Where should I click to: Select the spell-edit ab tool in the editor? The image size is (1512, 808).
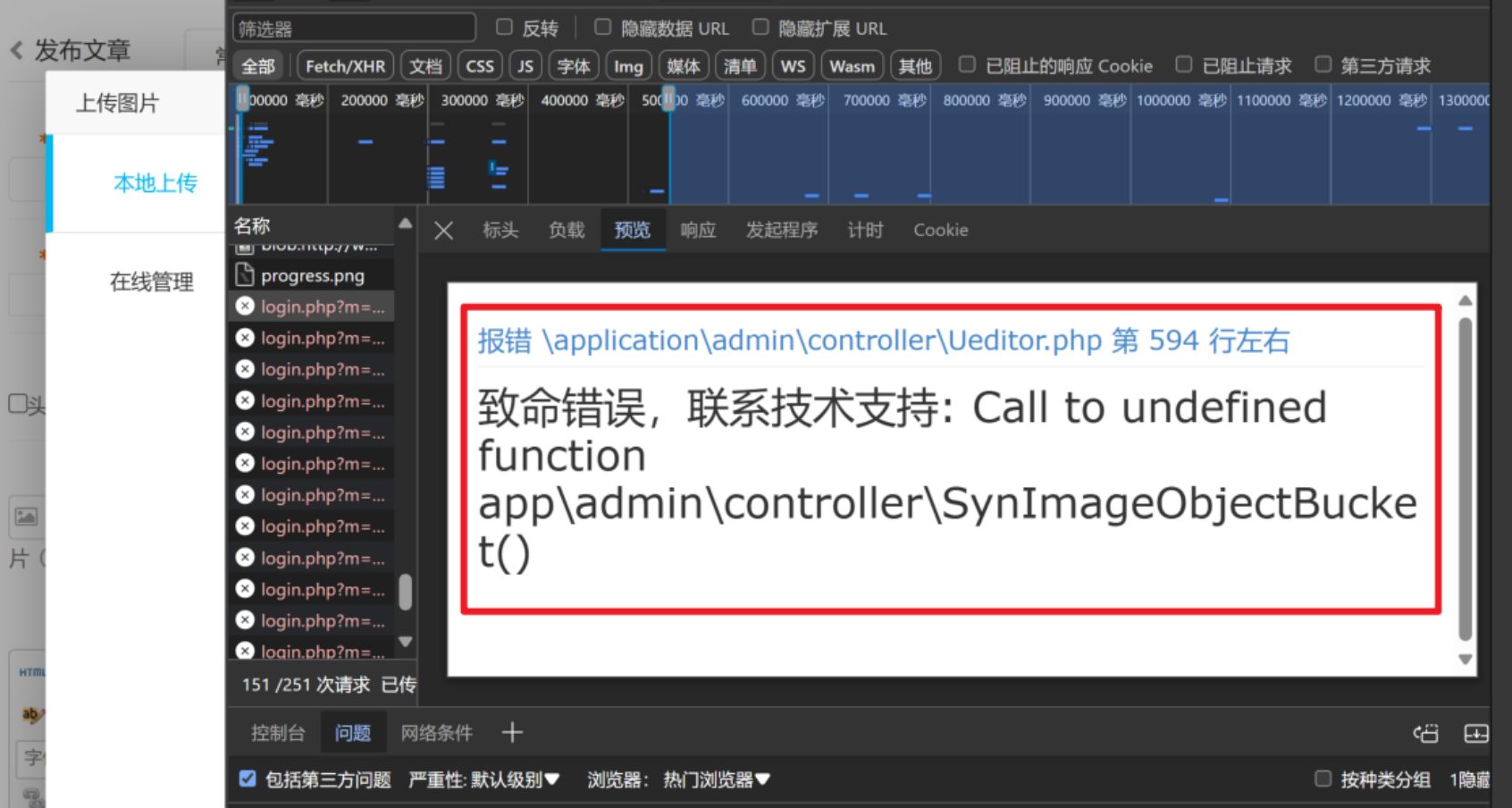tap(29, 715)
